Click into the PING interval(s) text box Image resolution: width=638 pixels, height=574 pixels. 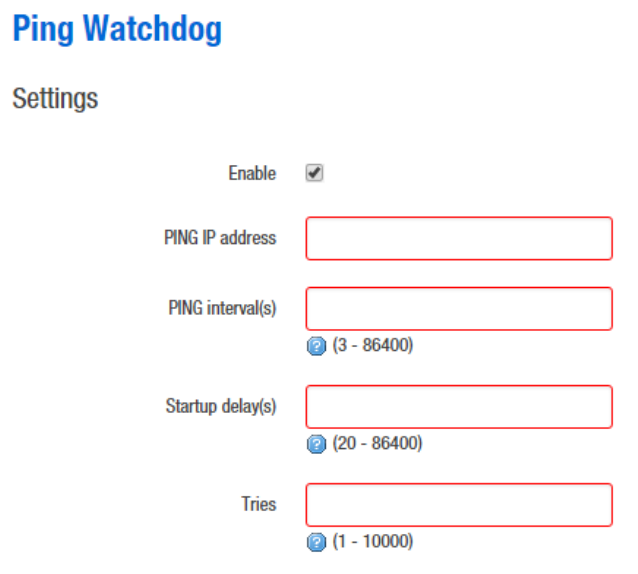pyautogui.click(x=458, y=308)
